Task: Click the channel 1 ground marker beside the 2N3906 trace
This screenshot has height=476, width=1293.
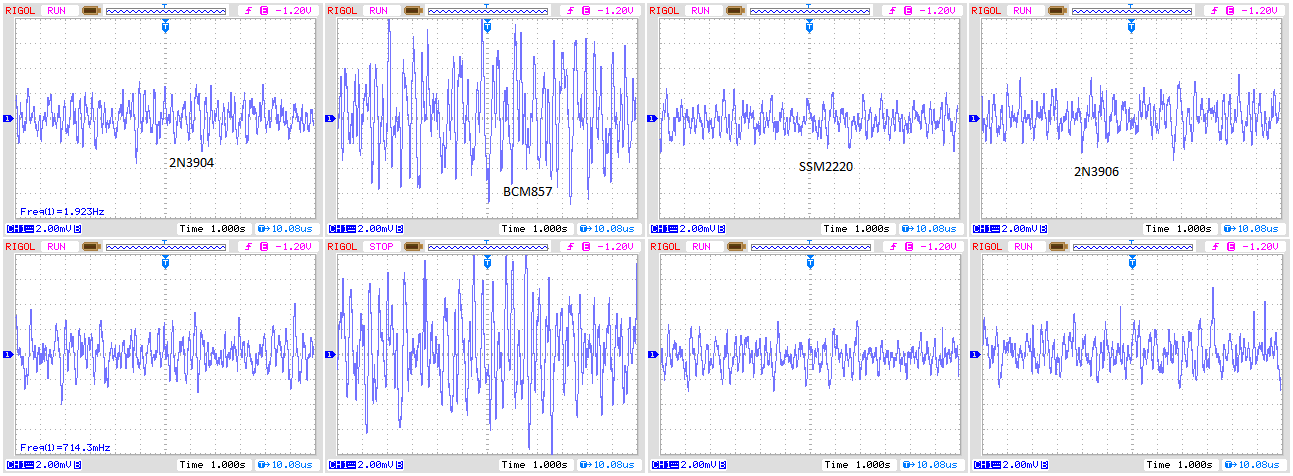Action: pos(976,119)
